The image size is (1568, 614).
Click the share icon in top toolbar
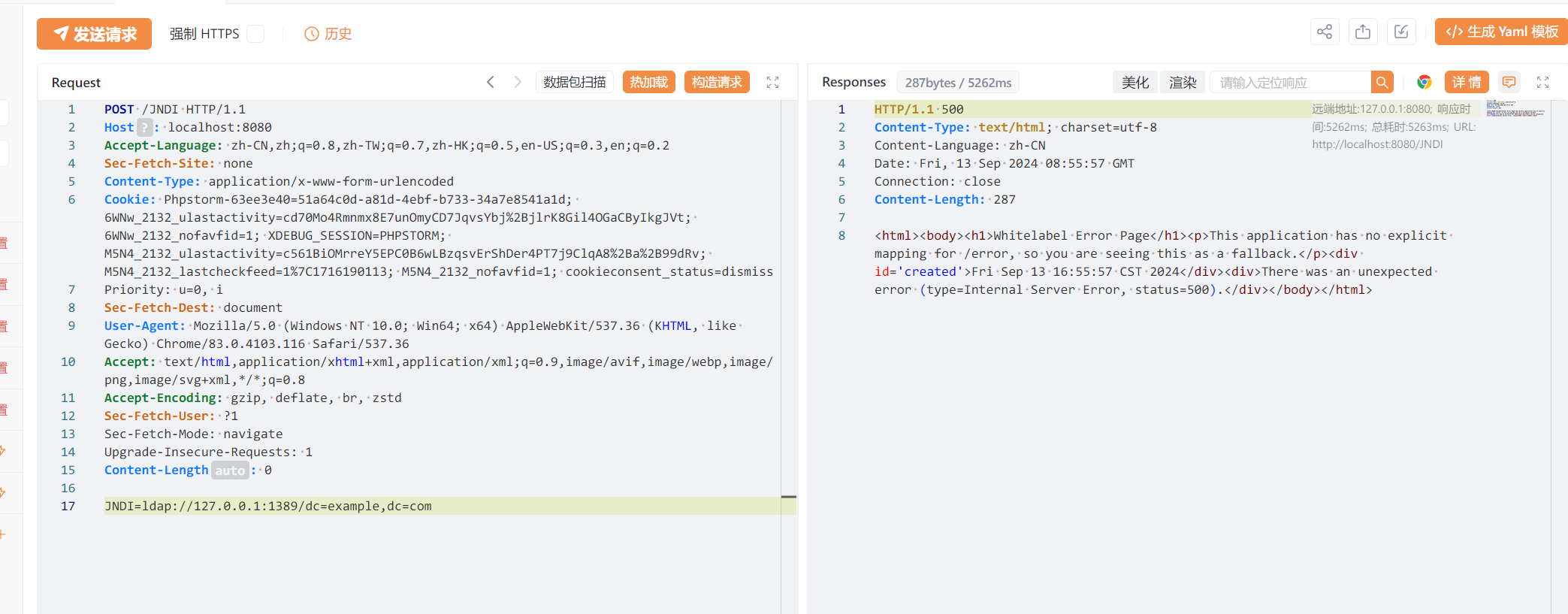[1325, 32]
